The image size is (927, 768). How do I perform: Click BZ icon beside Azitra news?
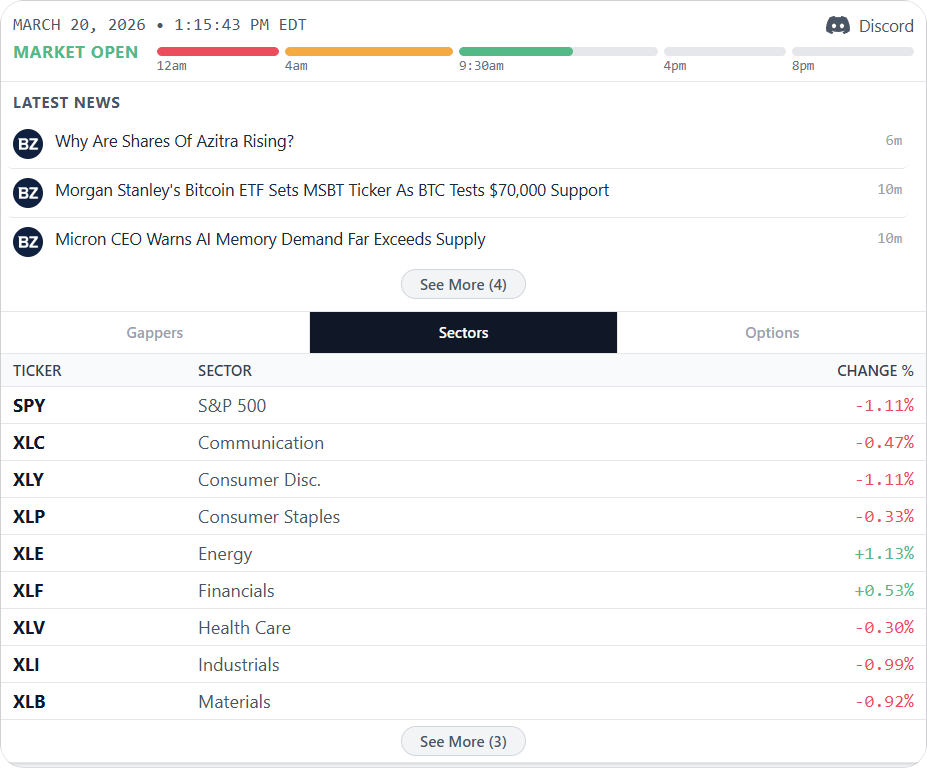click(x=28, y=144)
